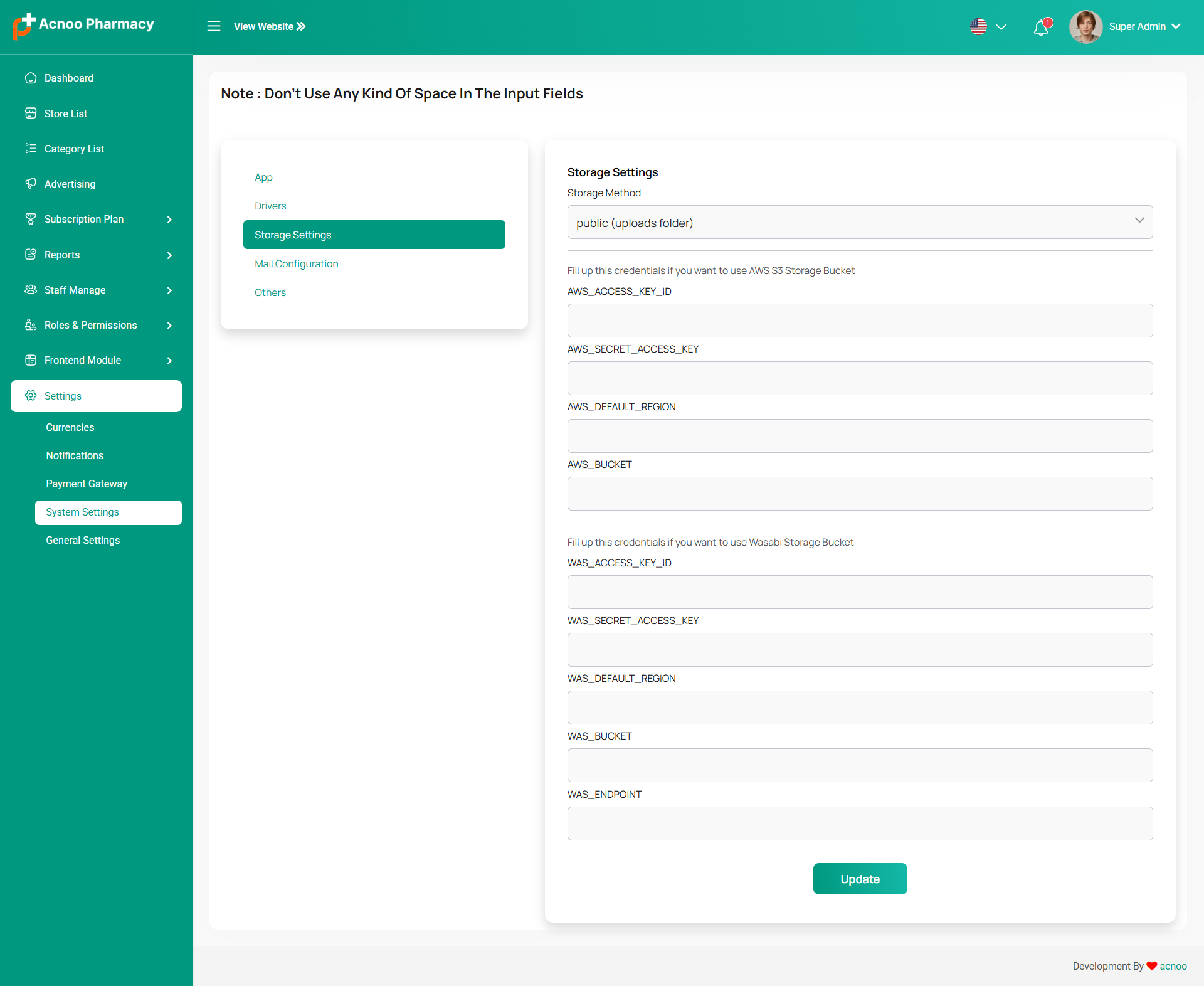
Task: Click the Dashboard sidebar icon
Action: pyautogui.click(x=31, y=78)
